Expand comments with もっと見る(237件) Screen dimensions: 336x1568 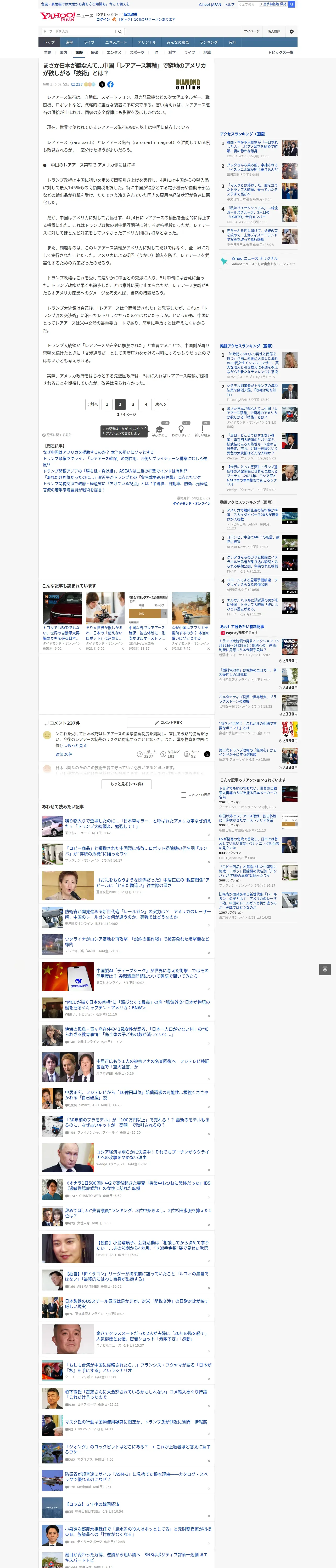(127, 784)
